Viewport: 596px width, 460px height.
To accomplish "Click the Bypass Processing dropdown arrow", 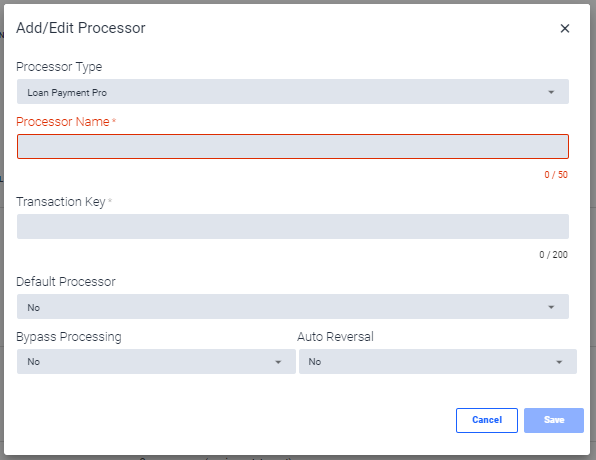I will click(x=278, y=362).
